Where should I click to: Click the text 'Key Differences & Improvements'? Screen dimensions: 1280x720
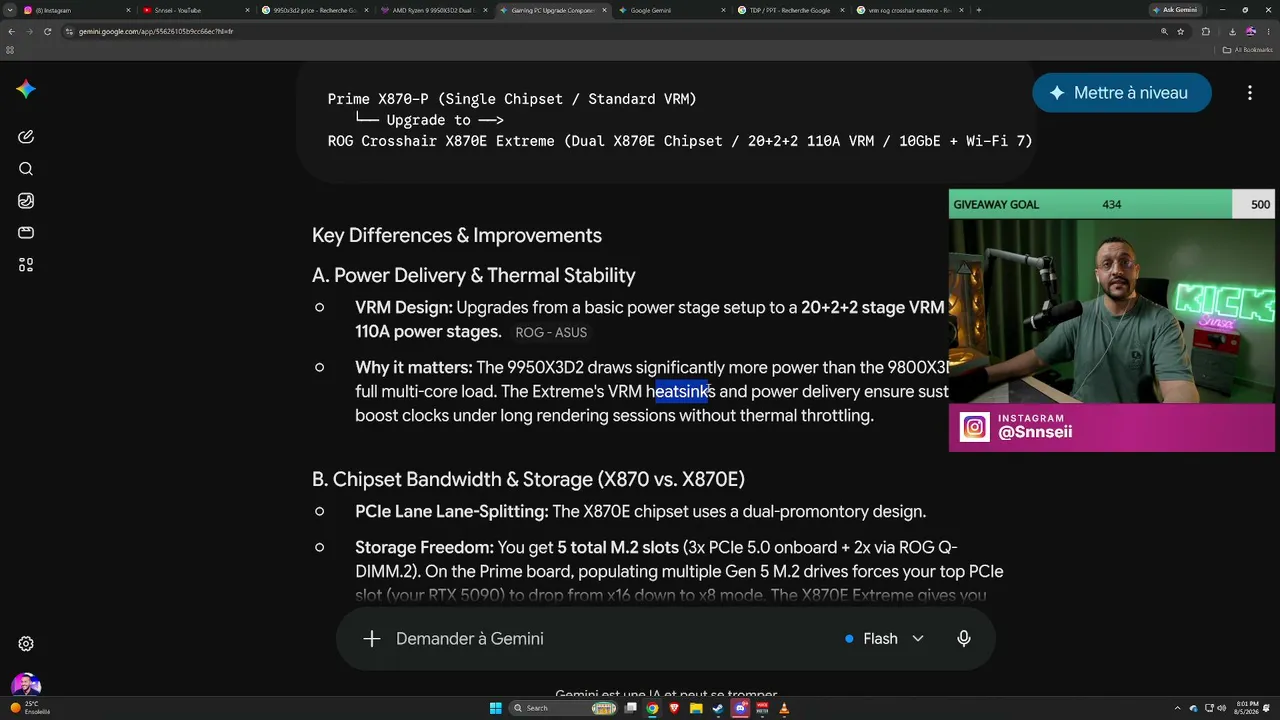pyautogui.click(x=457, y=236)
